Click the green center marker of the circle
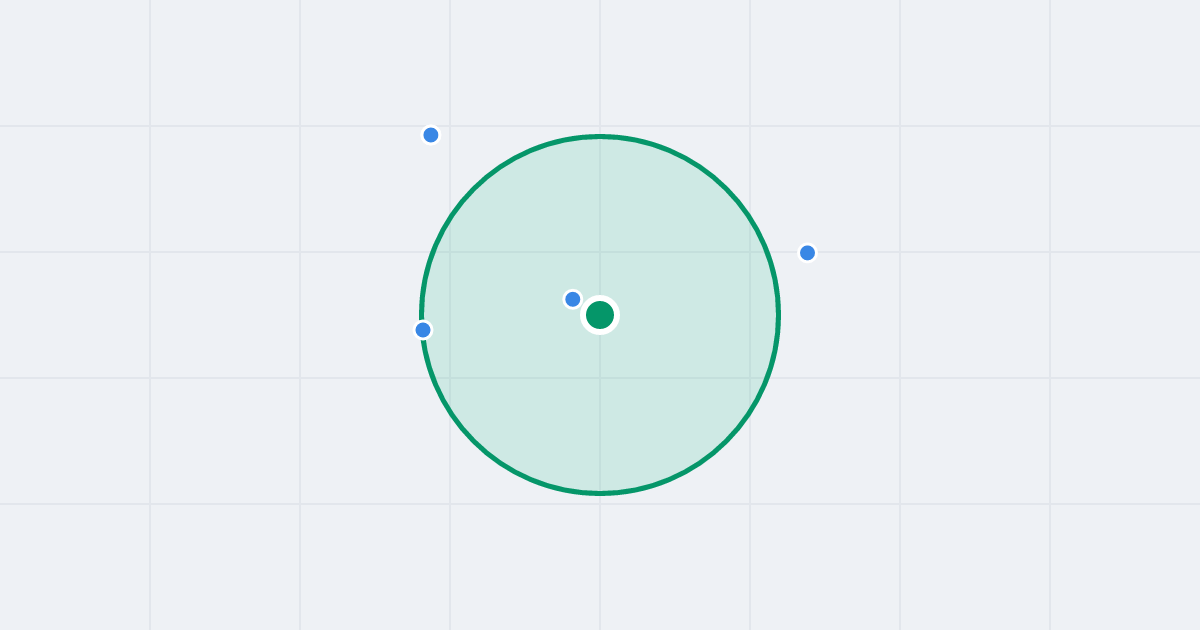Viewport: 1200px width, 630px height. point(600,315)
